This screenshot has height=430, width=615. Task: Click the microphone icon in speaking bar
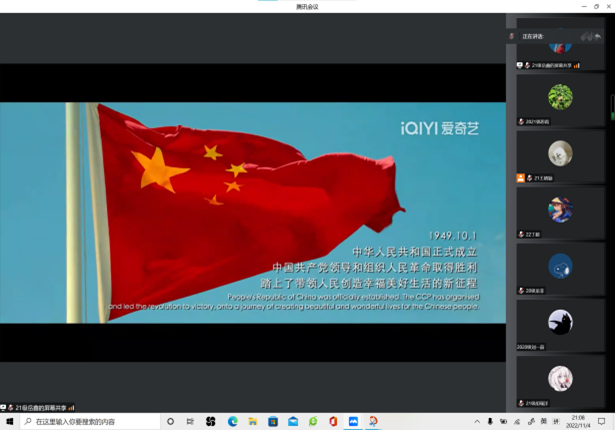pyautogui.click(x=512, y=36)
